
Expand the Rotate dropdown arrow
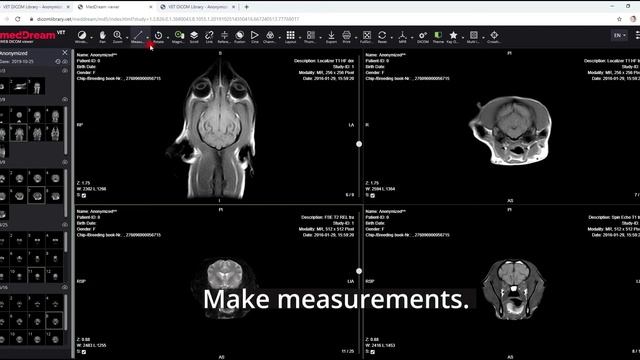point(168,37)
